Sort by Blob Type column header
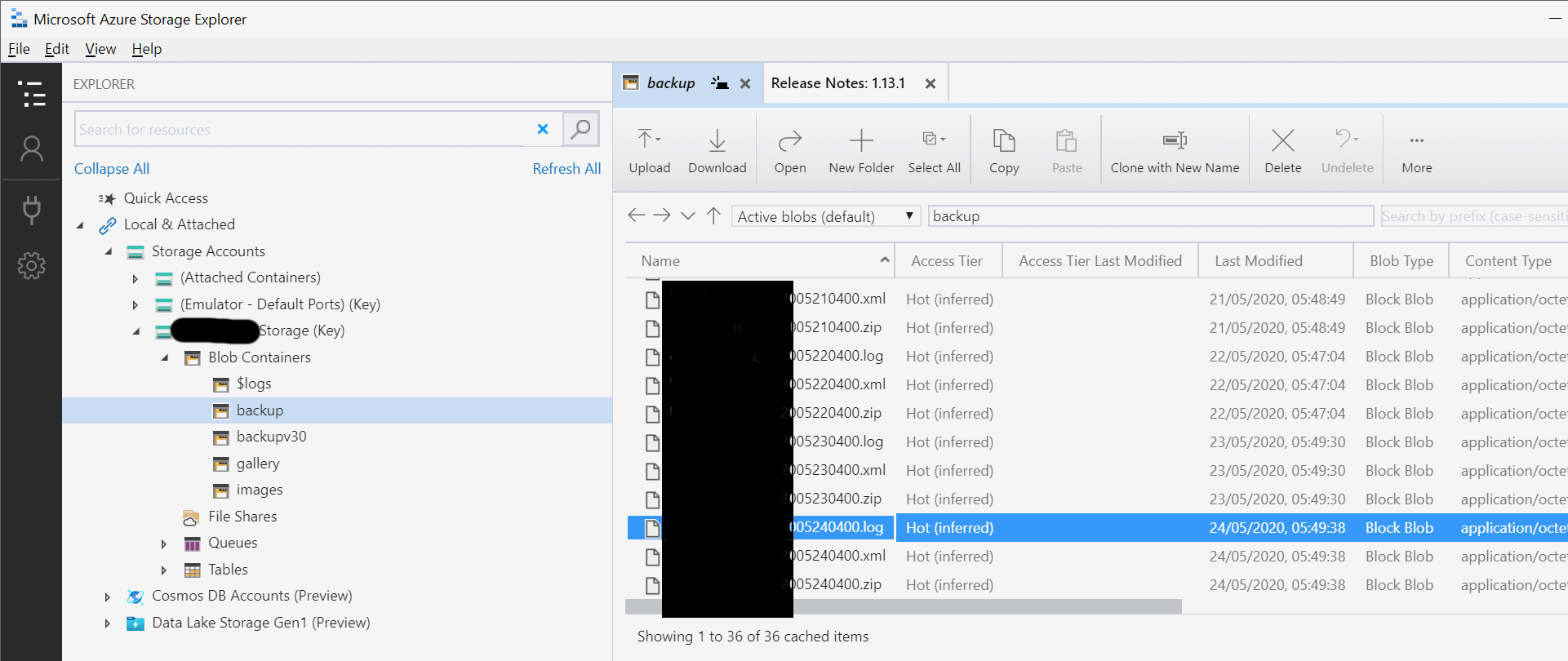1568x661 pixels. click(1401, 261)
